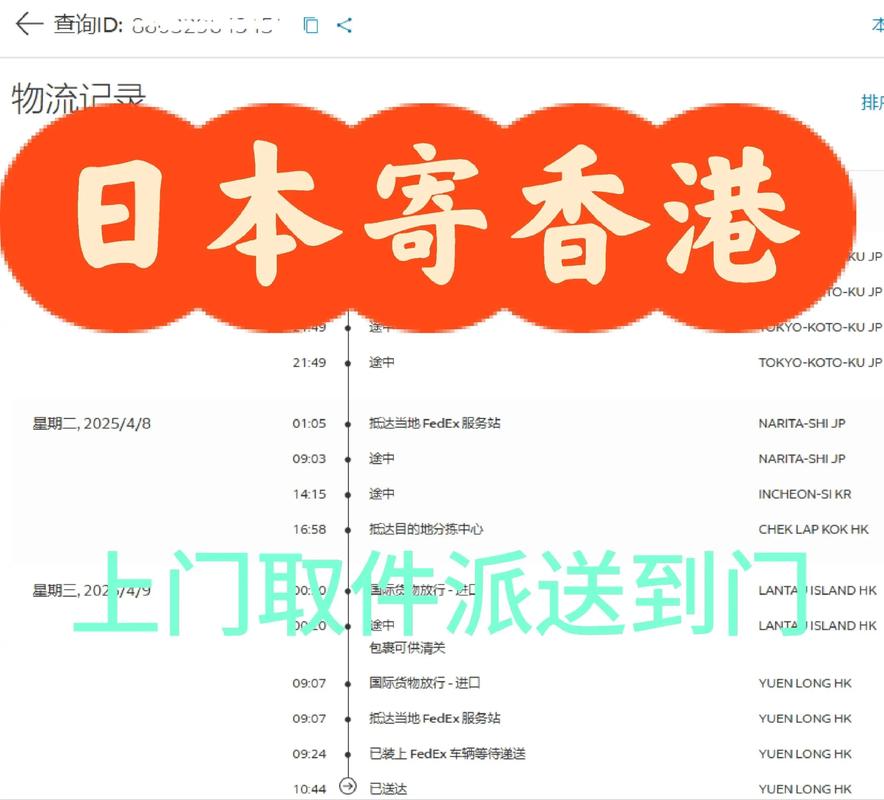Select the timeline dot beside 已装上 FedEx 车辆等待递送
Image resolution: width=884 pixels, height=800 pixels.
(x=347, y=753)
